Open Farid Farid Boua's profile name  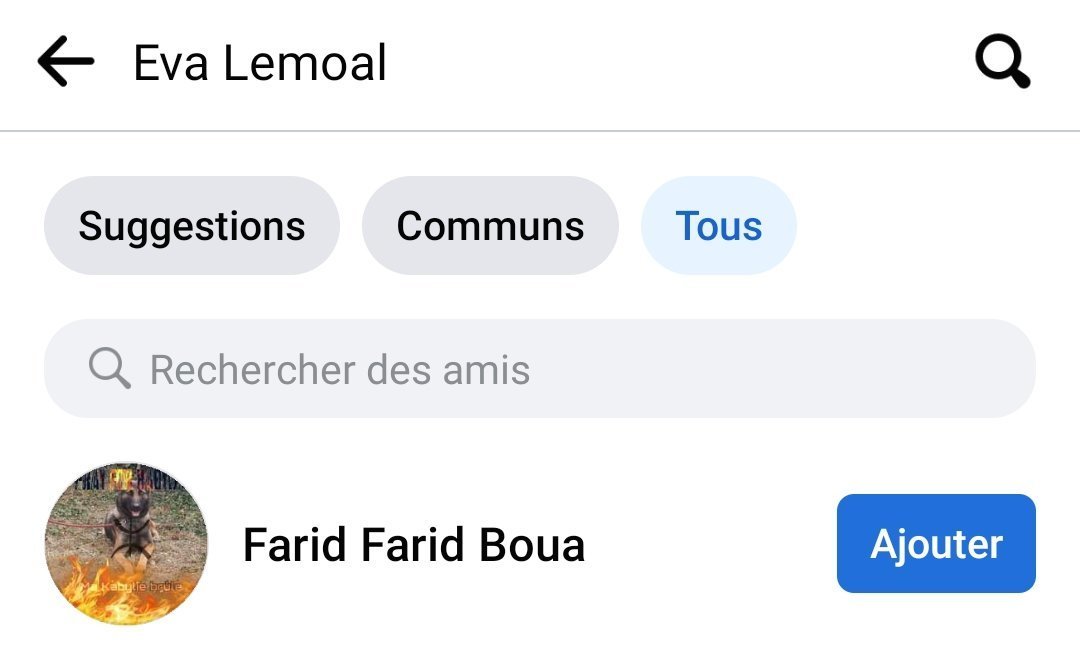coord(414,546)
